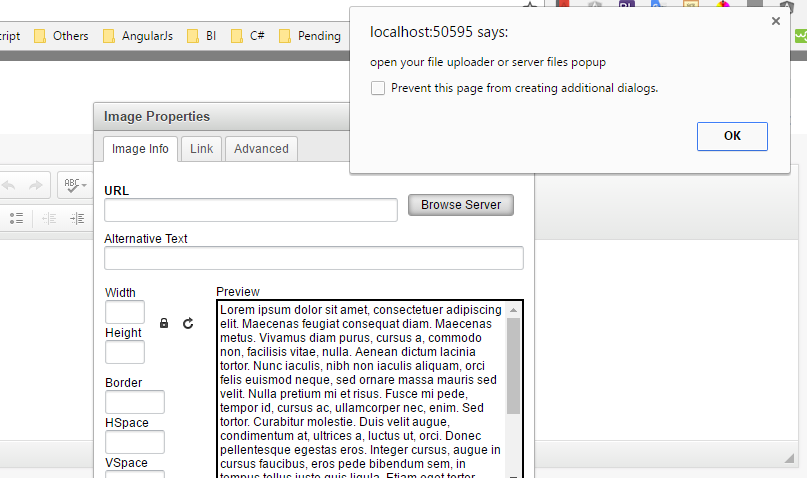This screenshot has height=478, width=807.
Task: Click the HSpace input box
Action: [135, 442]
